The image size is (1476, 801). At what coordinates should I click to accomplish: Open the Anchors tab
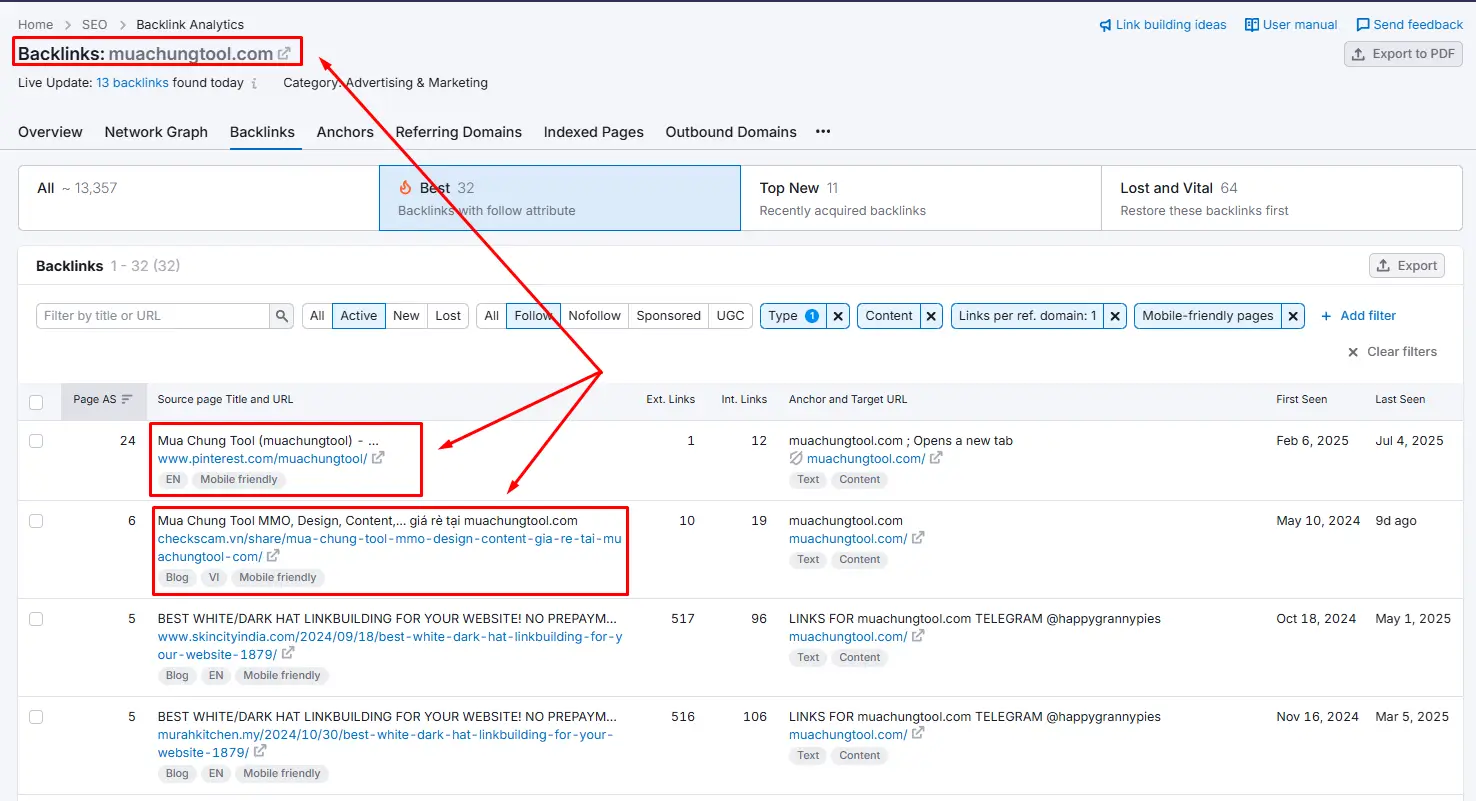coord(345,132)
